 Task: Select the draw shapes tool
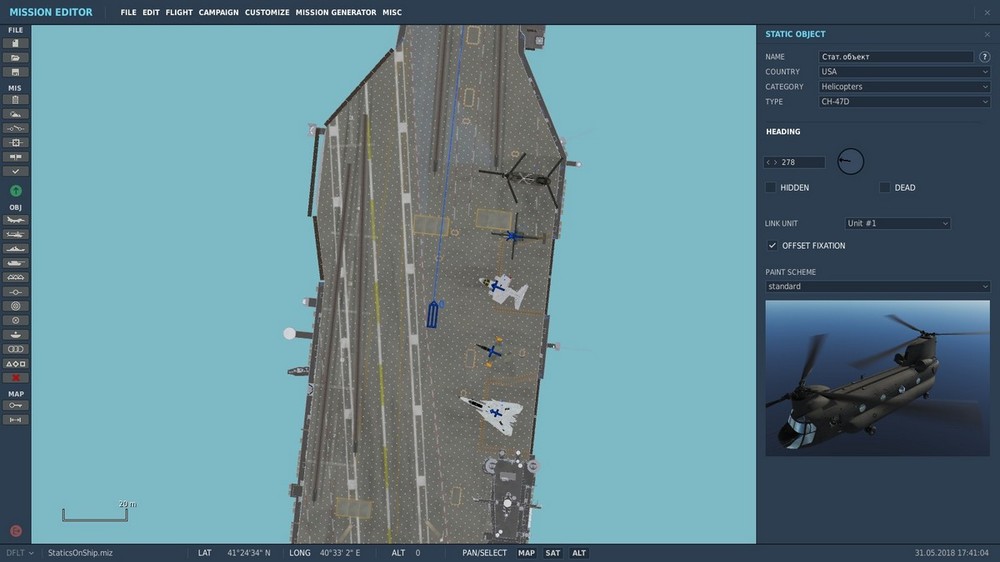(15, 364)
